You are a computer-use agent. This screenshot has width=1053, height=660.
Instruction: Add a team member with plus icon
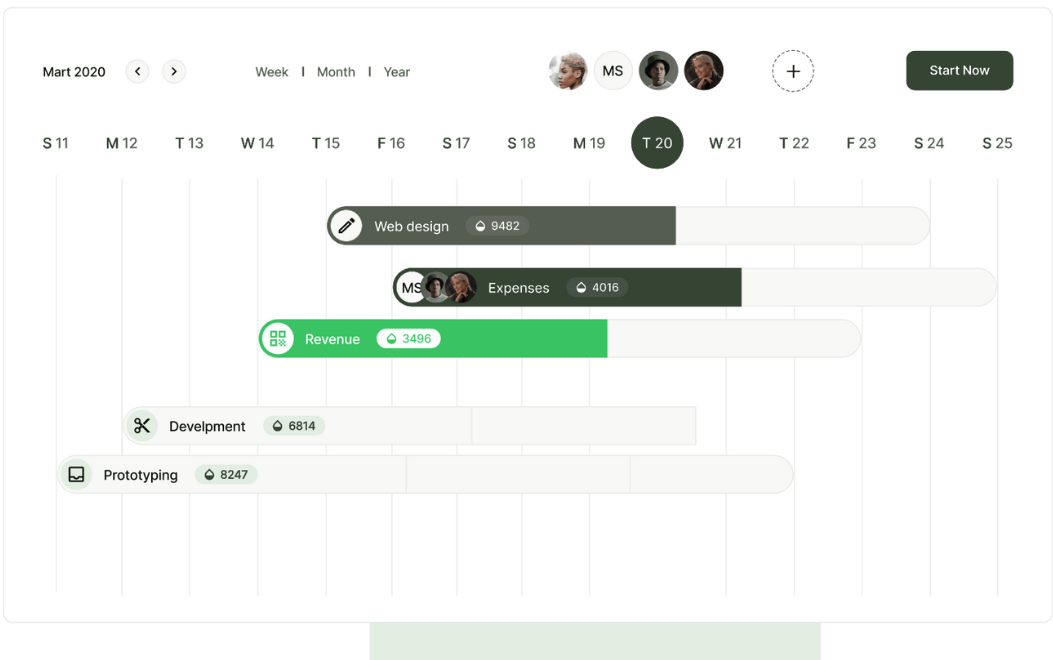click(x=793, y=71)
